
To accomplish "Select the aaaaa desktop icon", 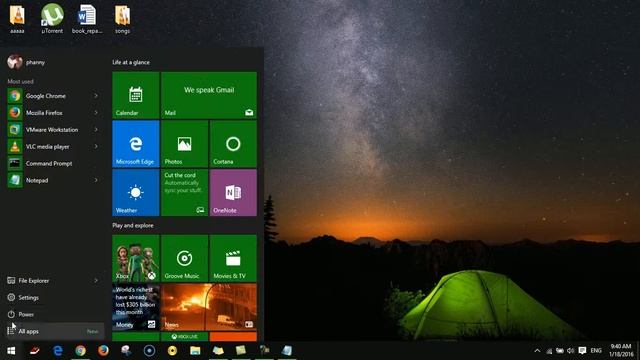I will tap(17, 19).
